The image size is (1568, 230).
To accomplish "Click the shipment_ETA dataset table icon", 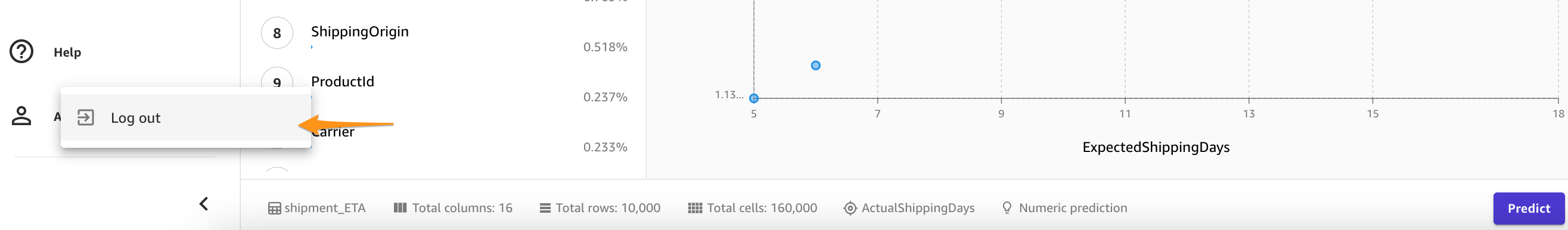I will tap(275, 208).
